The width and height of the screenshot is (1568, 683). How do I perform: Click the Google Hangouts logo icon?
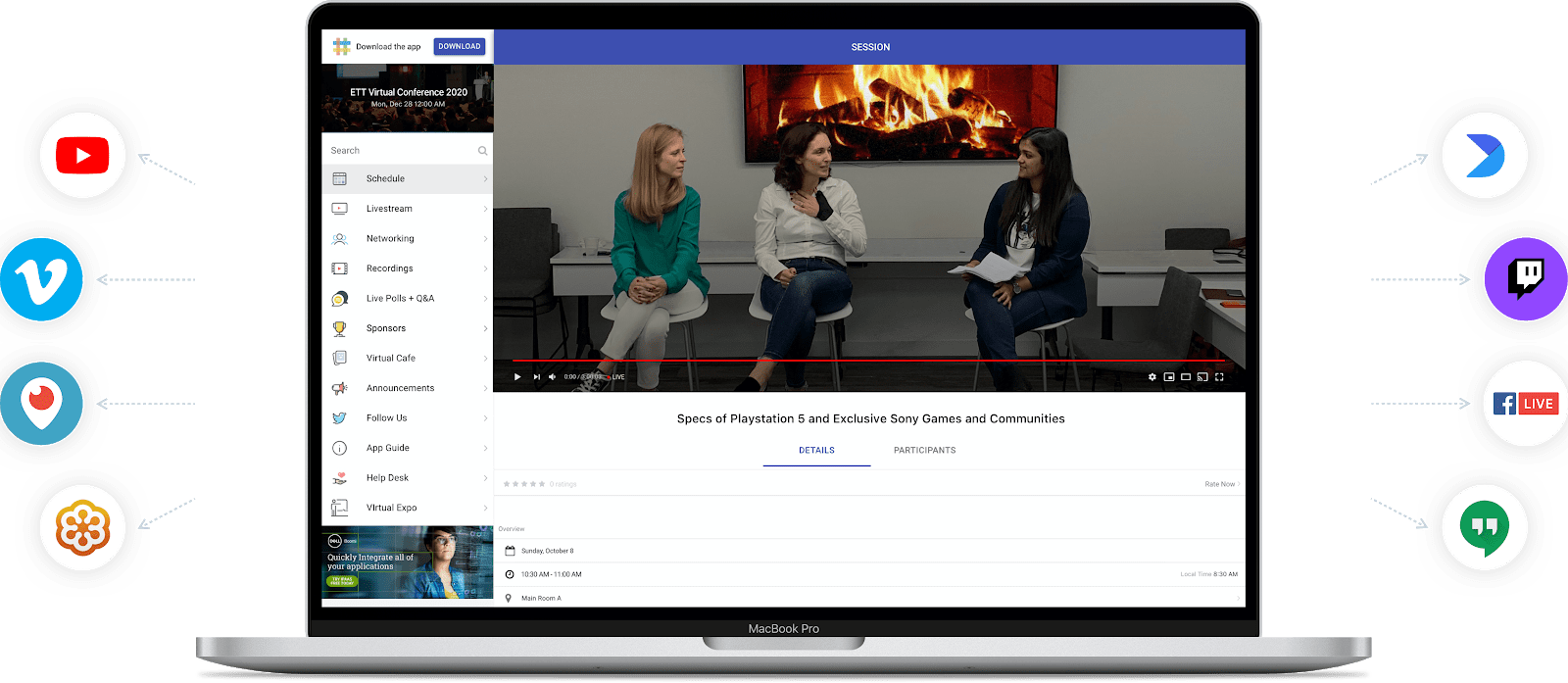point(1485,527)
